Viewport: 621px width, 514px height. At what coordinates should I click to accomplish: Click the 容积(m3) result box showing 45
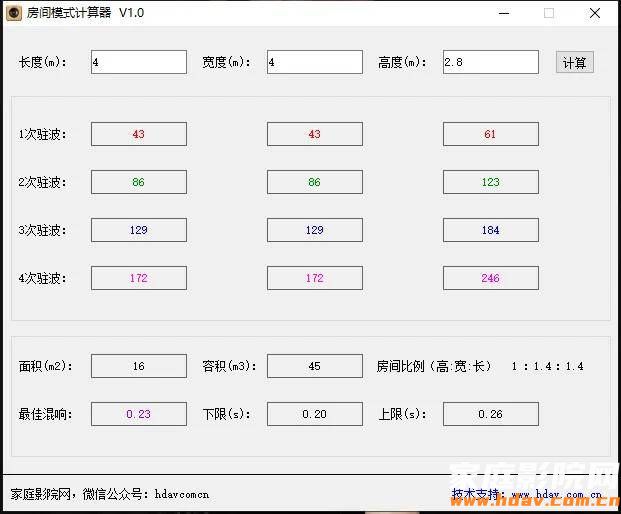point(314,366)
